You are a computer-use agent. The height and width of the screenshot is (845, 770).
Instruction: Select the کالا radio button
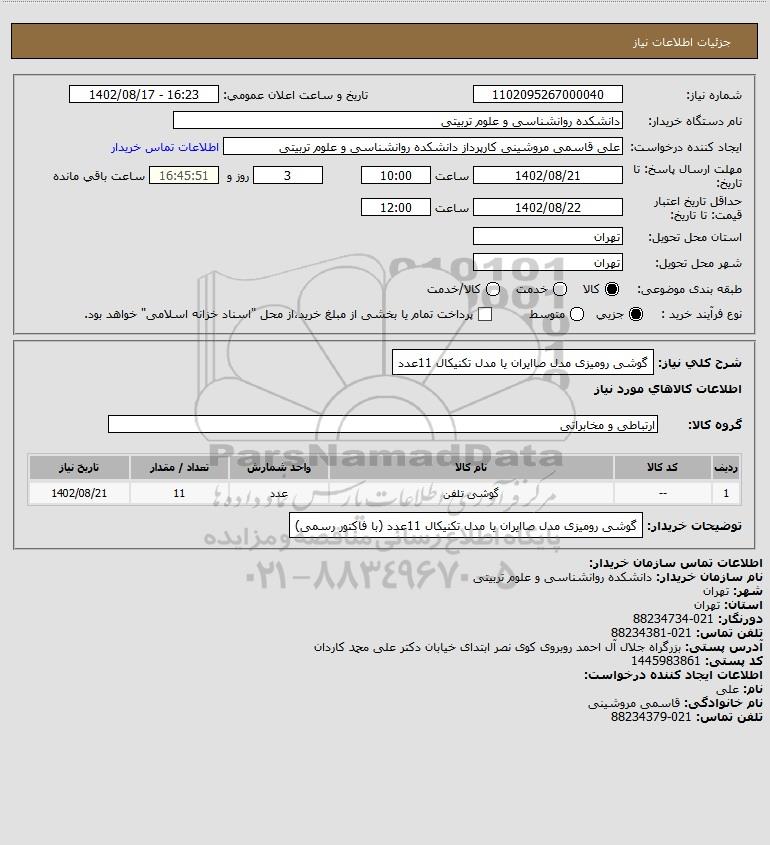[x=612, y=289]
